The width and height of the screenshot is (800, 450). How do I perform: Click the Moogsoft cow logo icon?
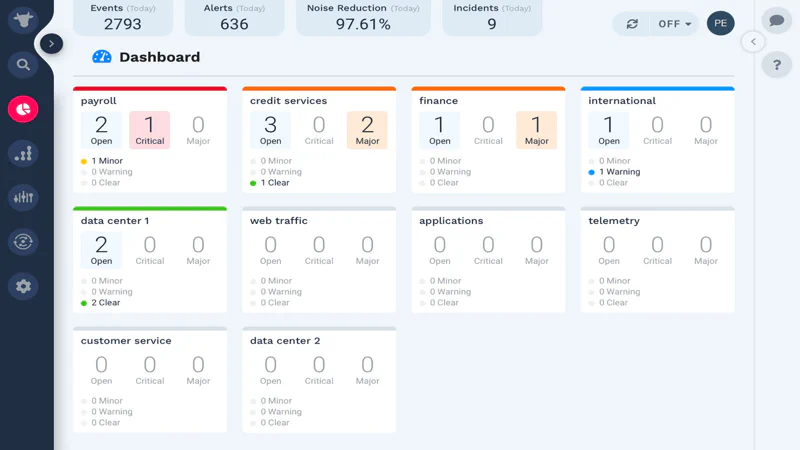point(22,22)
